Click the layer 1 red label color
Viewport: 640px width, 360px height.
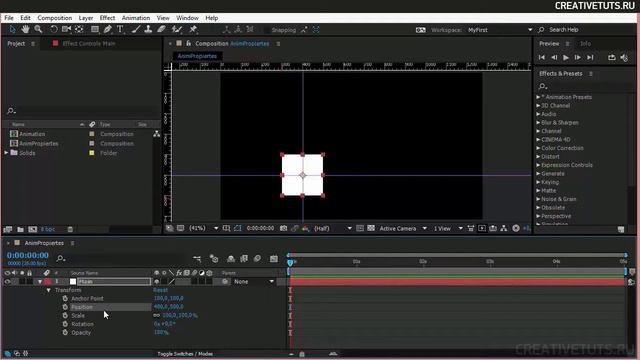(48, 282)
